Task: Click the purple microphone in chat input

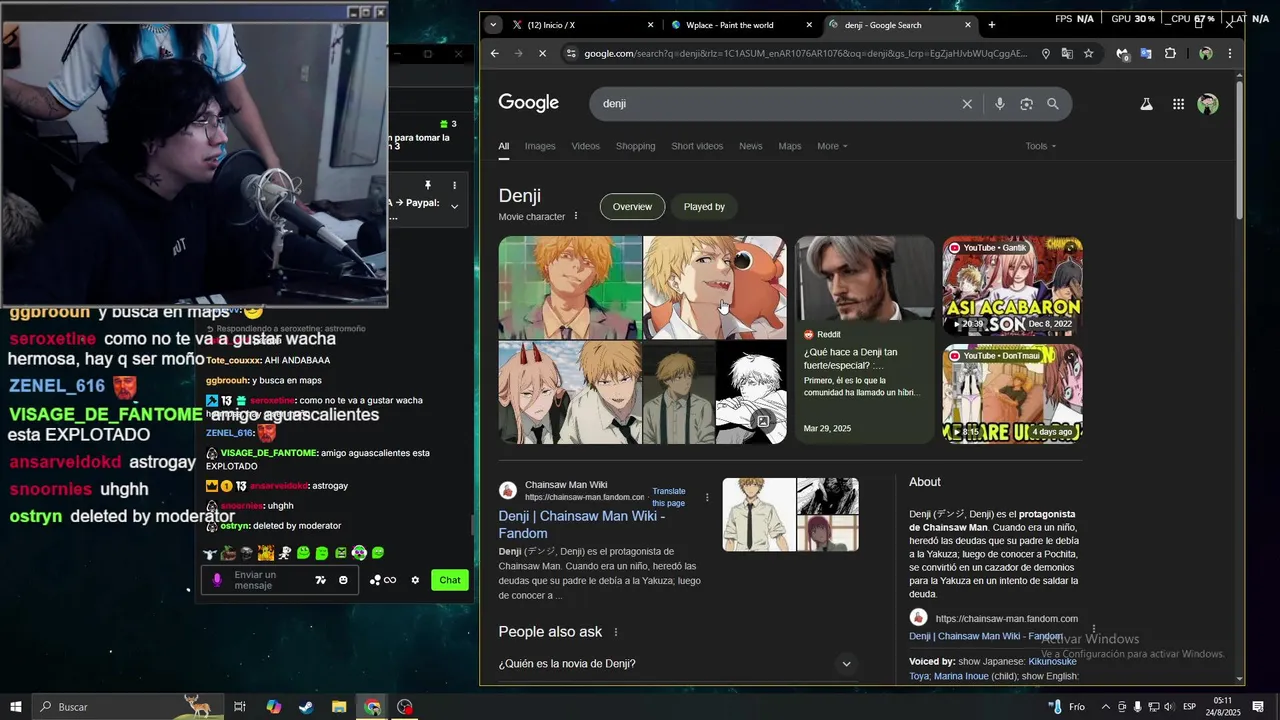Action: point(217,580)
